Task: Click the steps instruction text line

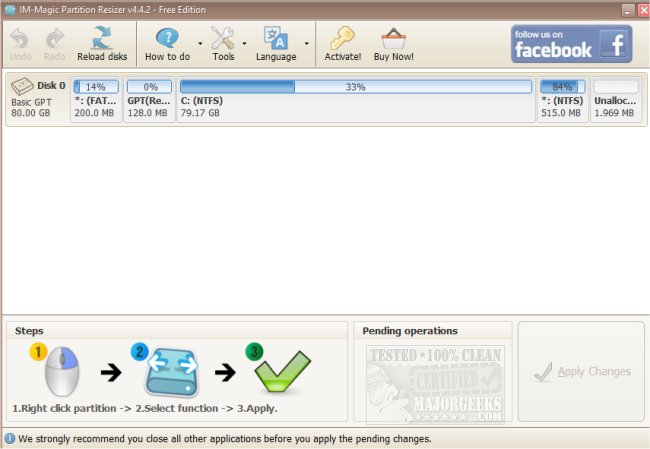Action: coord(145,408)
